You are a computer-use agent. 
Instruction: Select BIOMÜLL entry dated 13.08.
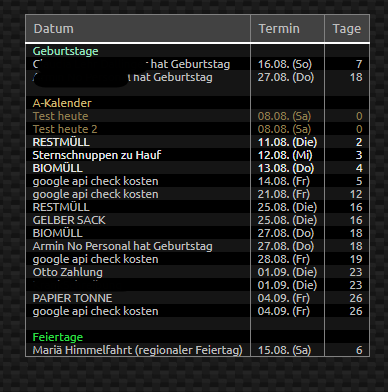(58, 168)
